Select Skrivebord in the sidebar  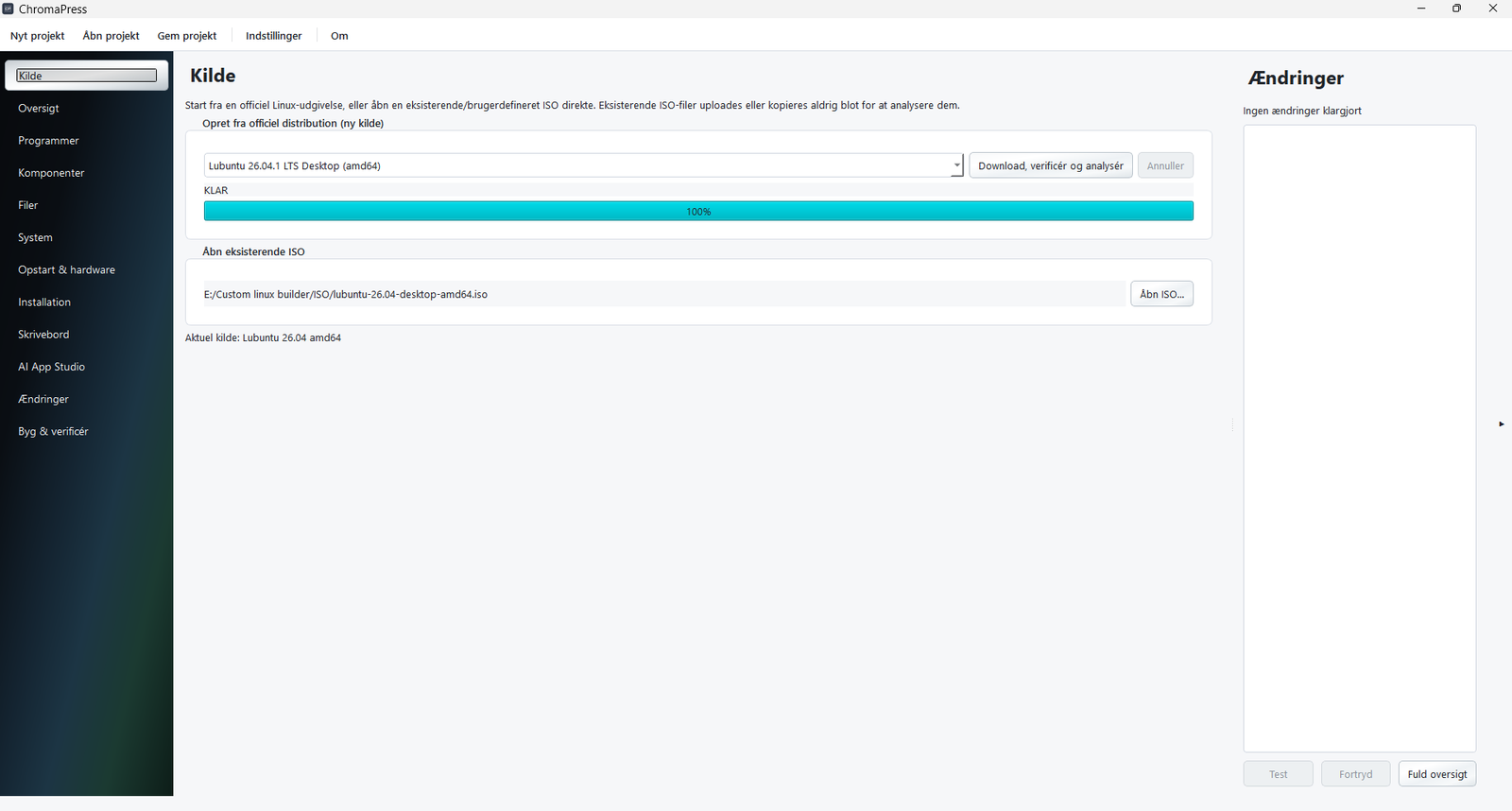pyautogui.click(x=87, y=335)
